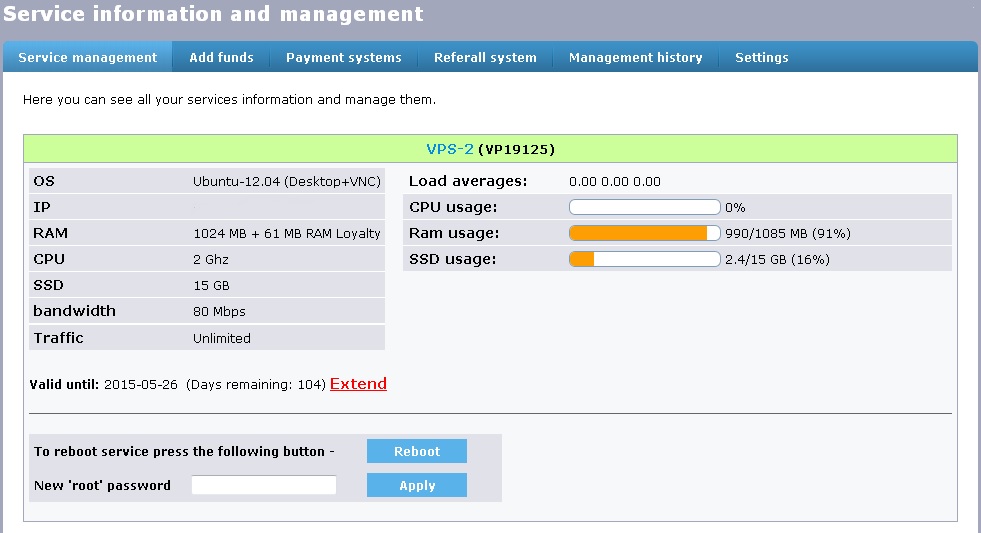Select the OS value Ubuntu-12.04 (Desktop+VNC)
Image resolution: width=981 pixels, height=533 pixels.
point(287,181)
